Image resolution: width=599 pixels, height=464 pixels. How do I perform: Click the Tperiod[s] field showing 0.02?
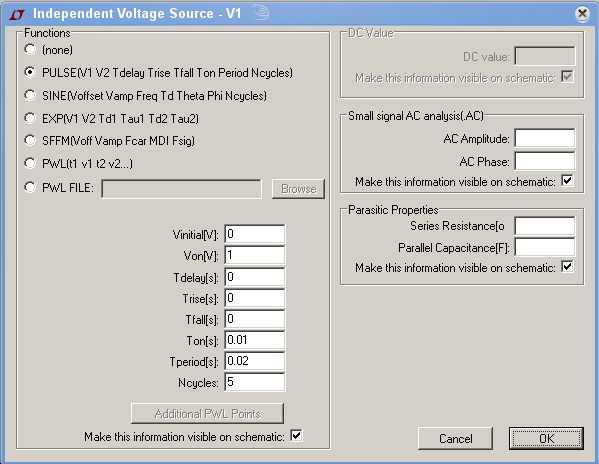click(x=255, y=361)
